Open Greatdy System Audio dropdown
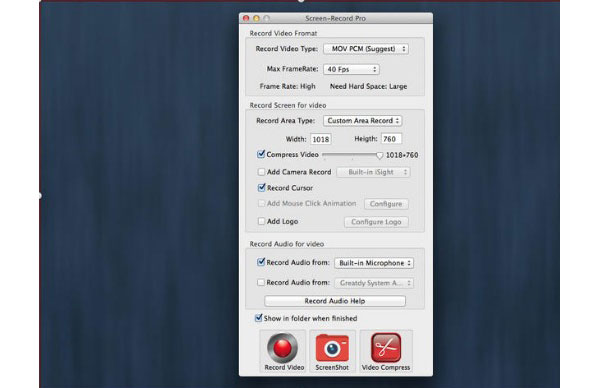This screenshot has height=388, width=600. point(374,283)
